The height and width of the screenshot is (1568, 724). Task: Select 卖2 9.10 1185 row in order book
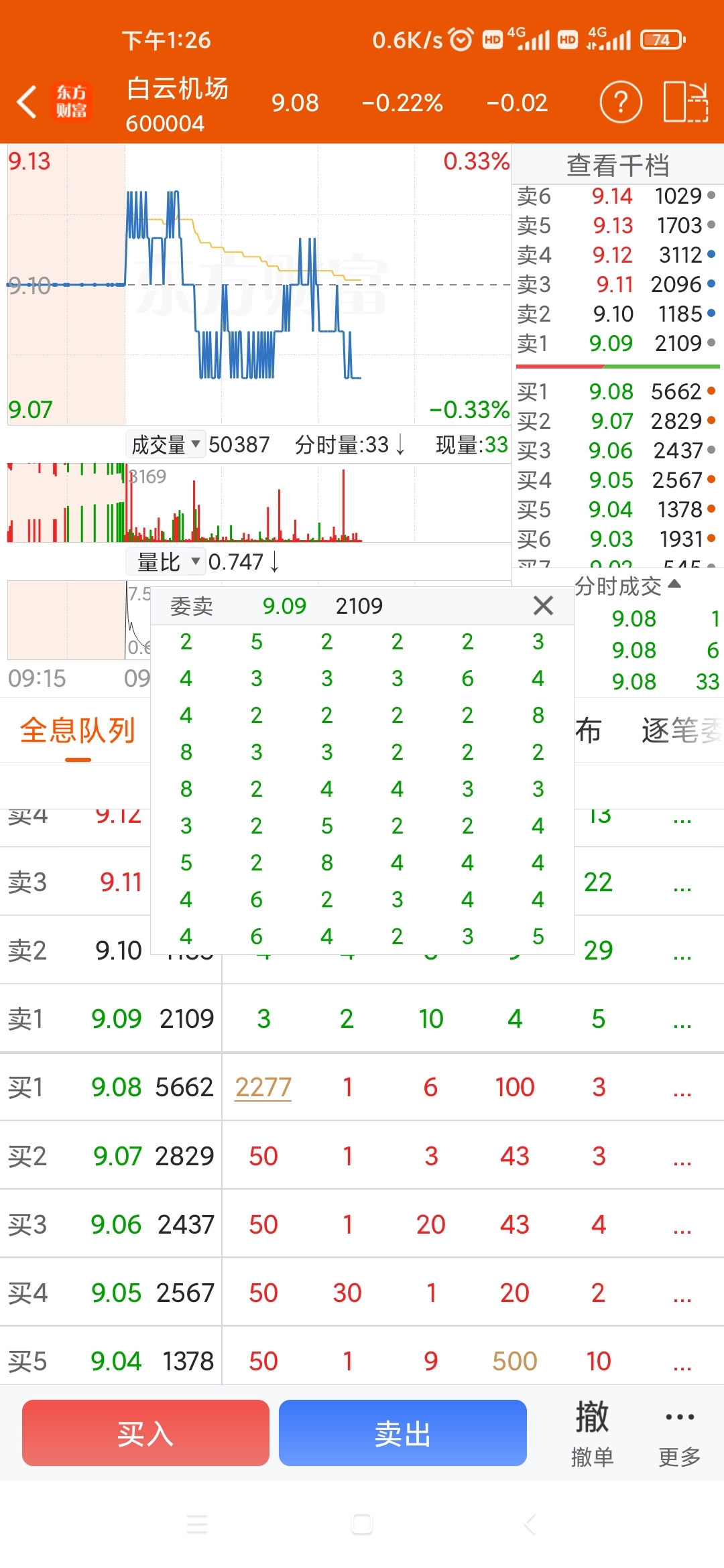[617, 314]
